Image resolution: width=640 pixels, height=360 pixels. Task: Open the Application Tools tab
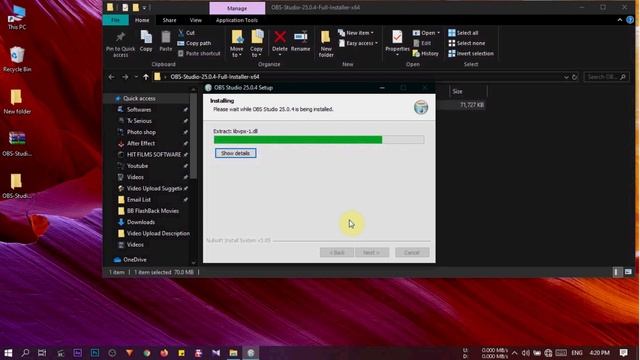click(x=237, y=20)
